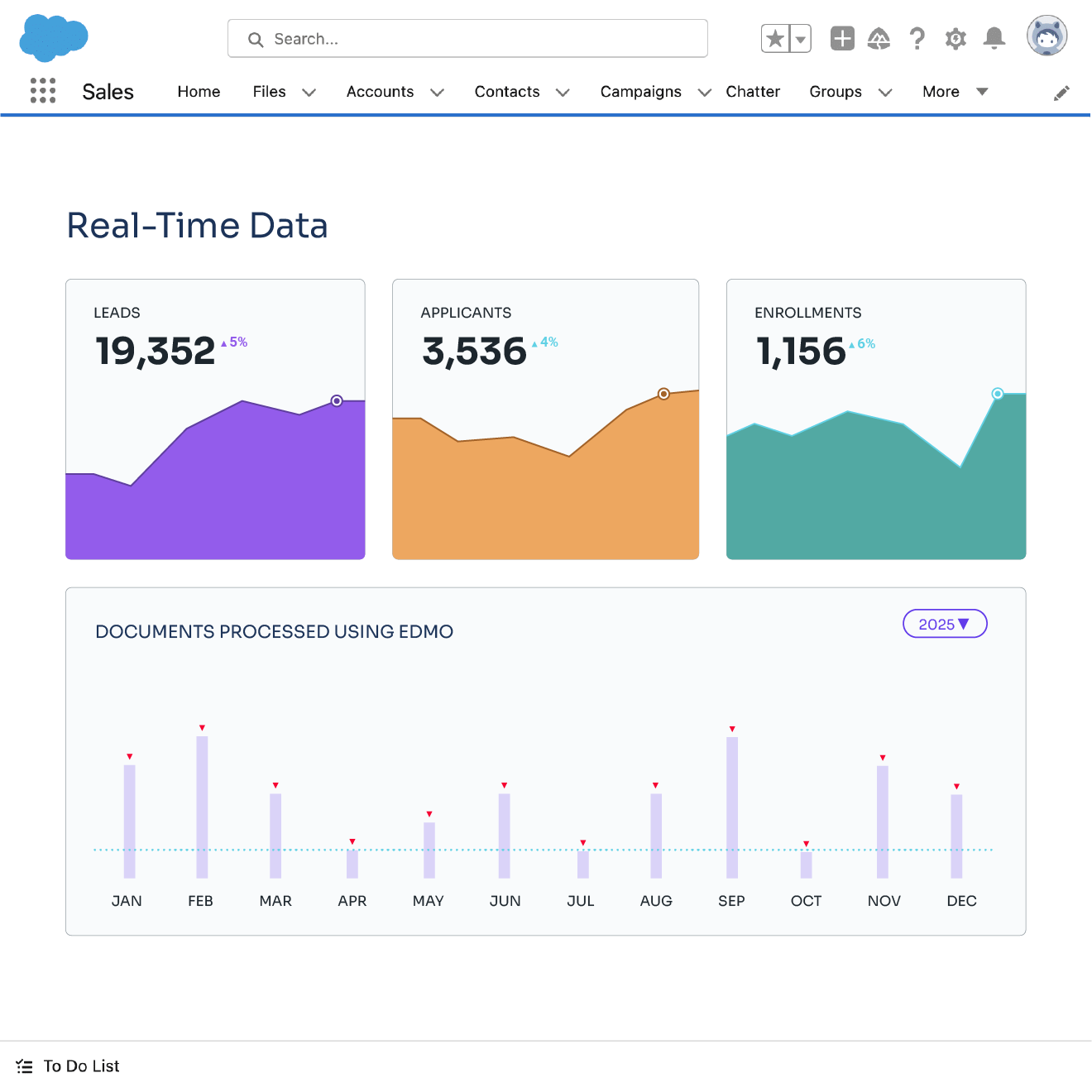Screen dimensions: 1092x1092
Task: Click the Leads chart data point marker
Action: [337, 401]
